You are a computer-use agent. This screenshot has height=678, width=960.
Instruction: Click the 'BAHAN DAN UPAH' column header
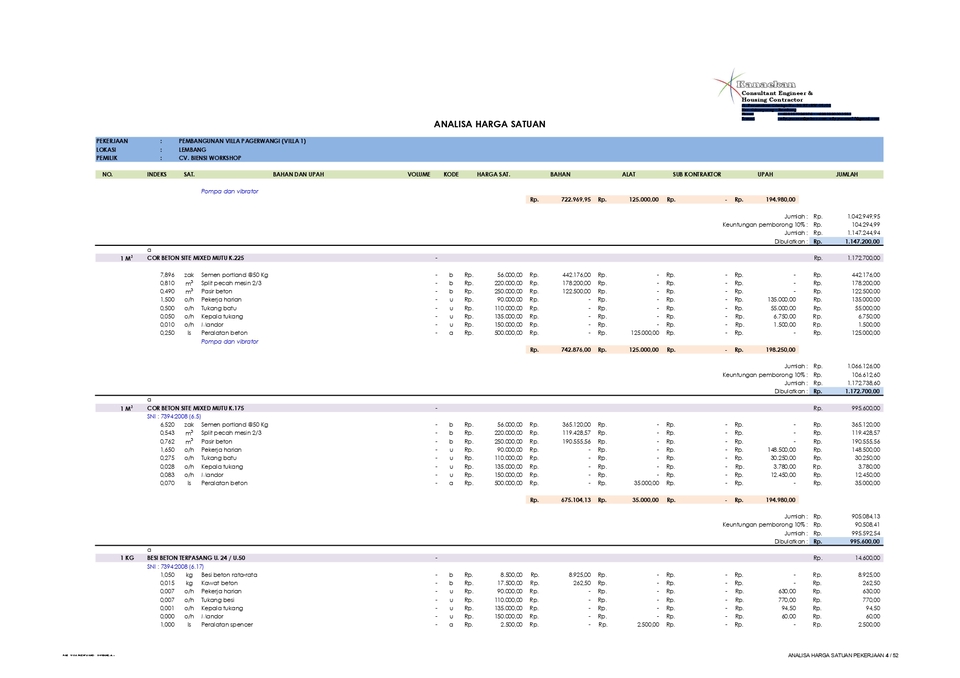tap(298, 175)
